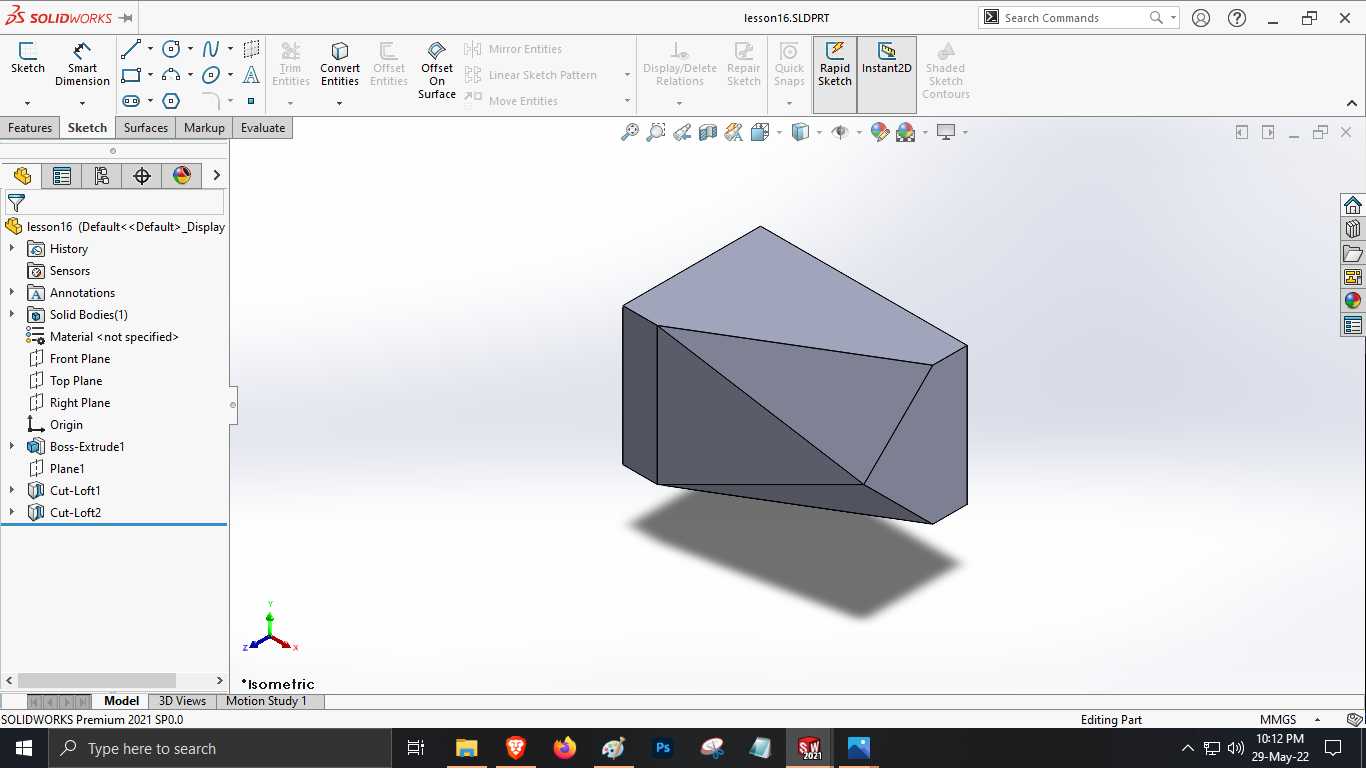
Task: Click the Previous View icon
Action: tap(682, 132)
